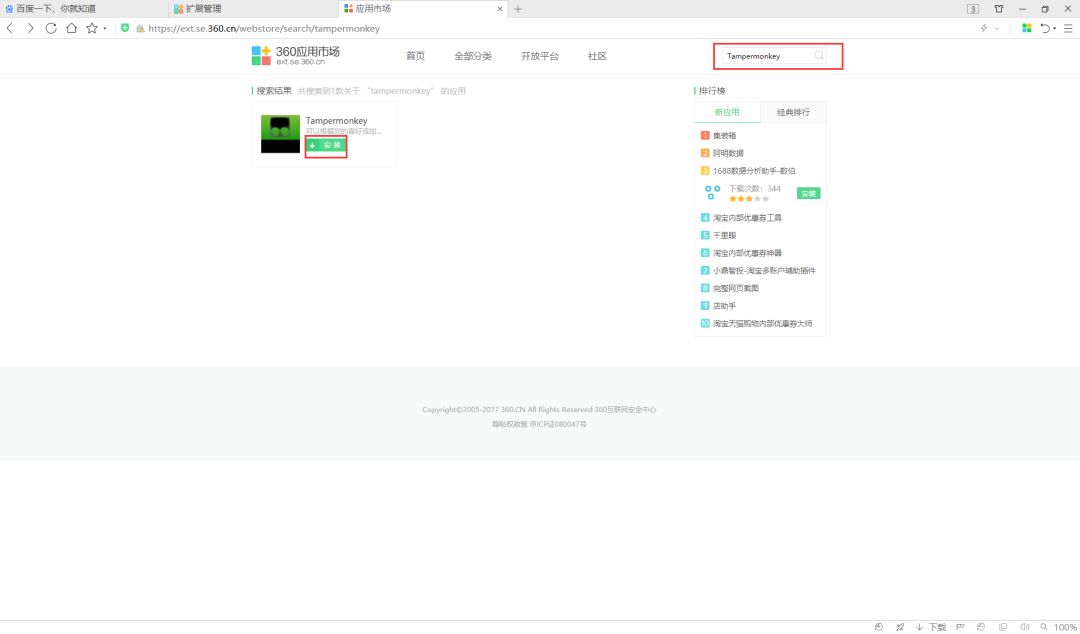Switch to the 百度一下 tab
Screen dimensions: 1080x634
pyautogui.click(x=55, y=9)
